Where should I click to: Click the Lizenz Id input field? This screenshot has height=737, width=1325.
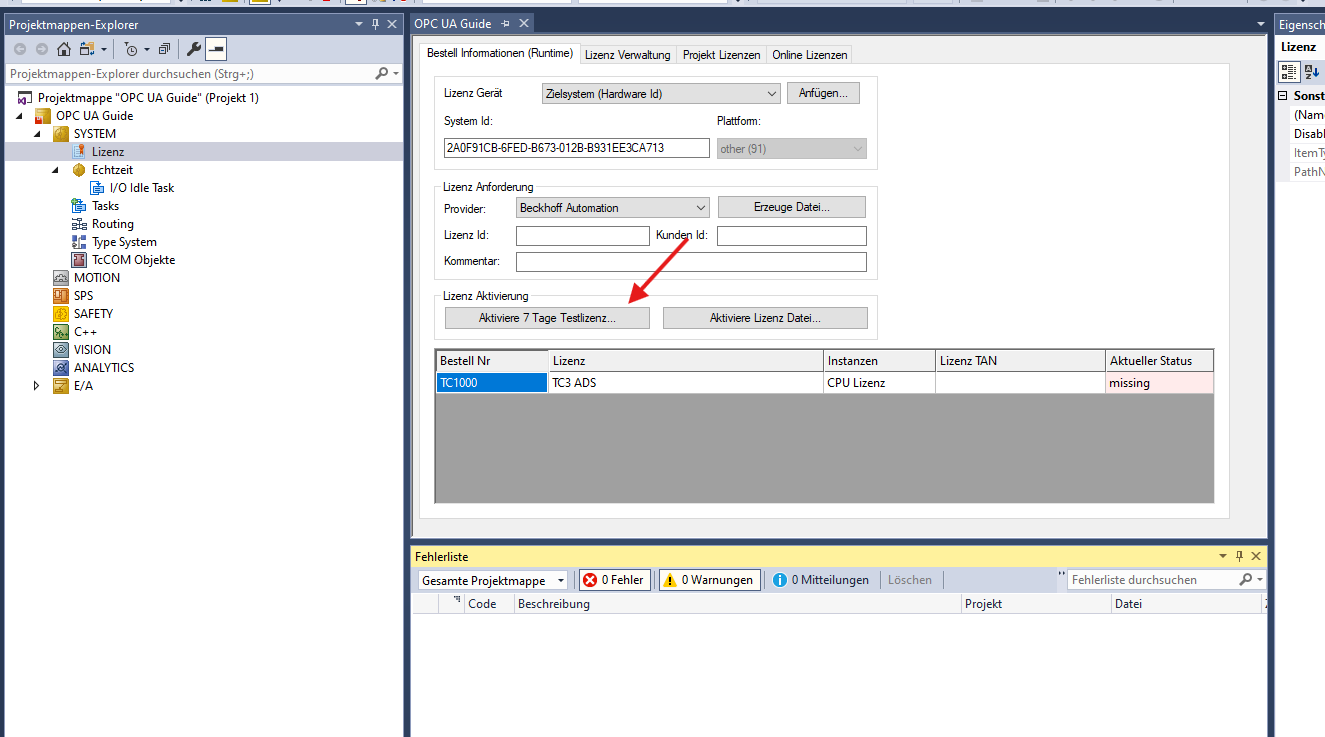coord(583,236)
